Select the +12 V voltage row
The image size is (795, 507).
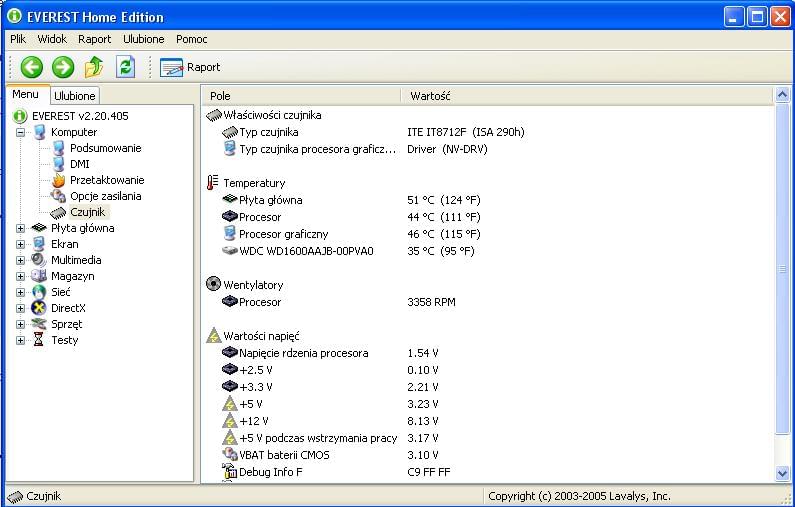tap(331, 421)
